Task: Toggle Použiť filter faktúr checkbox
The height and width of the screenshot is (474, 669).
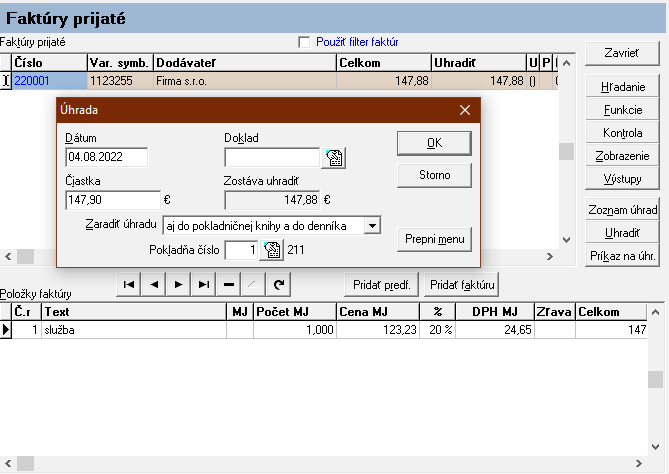Action: (304, 42)
